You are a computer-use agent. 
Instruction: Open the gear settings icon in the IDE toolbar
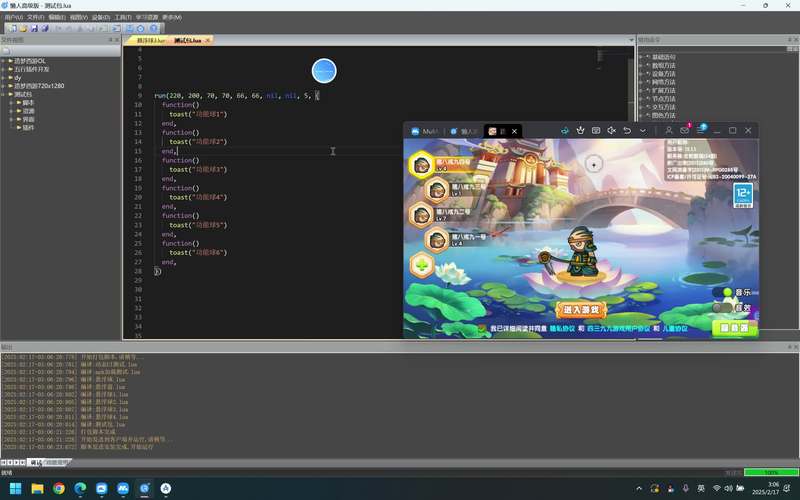pos(141,29)
